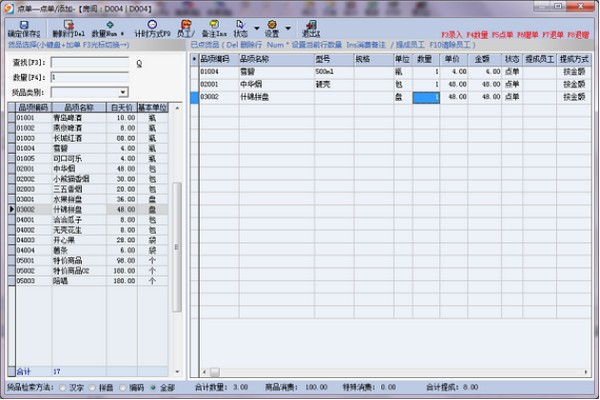Viewport: 600px width, 400px height.
Task: Select the 水果拼盘 row in product list
Action: click(79, 199)
